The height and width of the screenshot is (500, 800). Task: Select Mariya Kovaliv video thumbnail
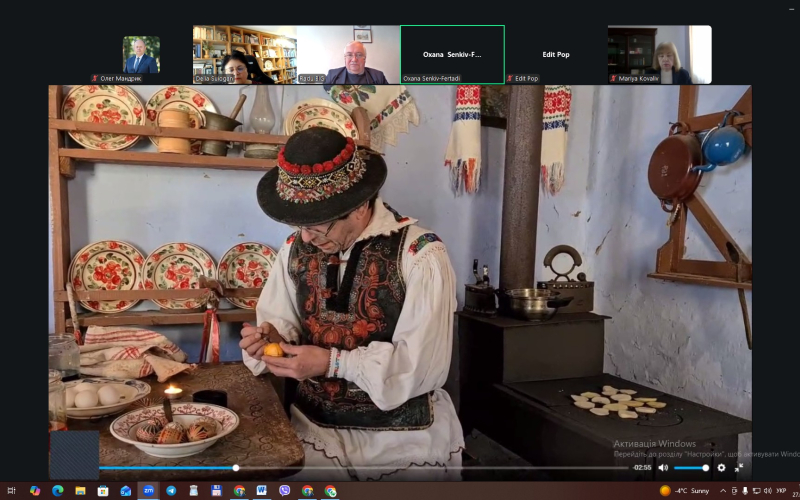659,54
